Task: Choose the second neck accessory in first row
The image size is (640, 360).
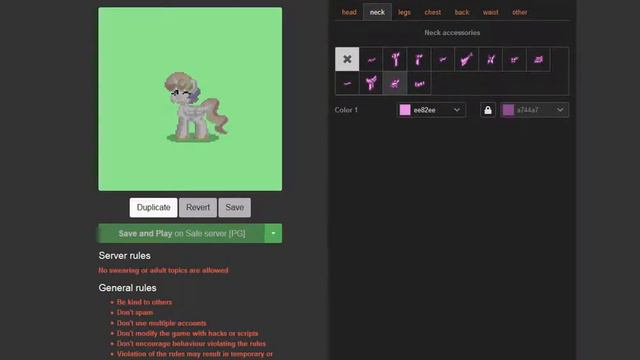Action: tap(371, 59)
